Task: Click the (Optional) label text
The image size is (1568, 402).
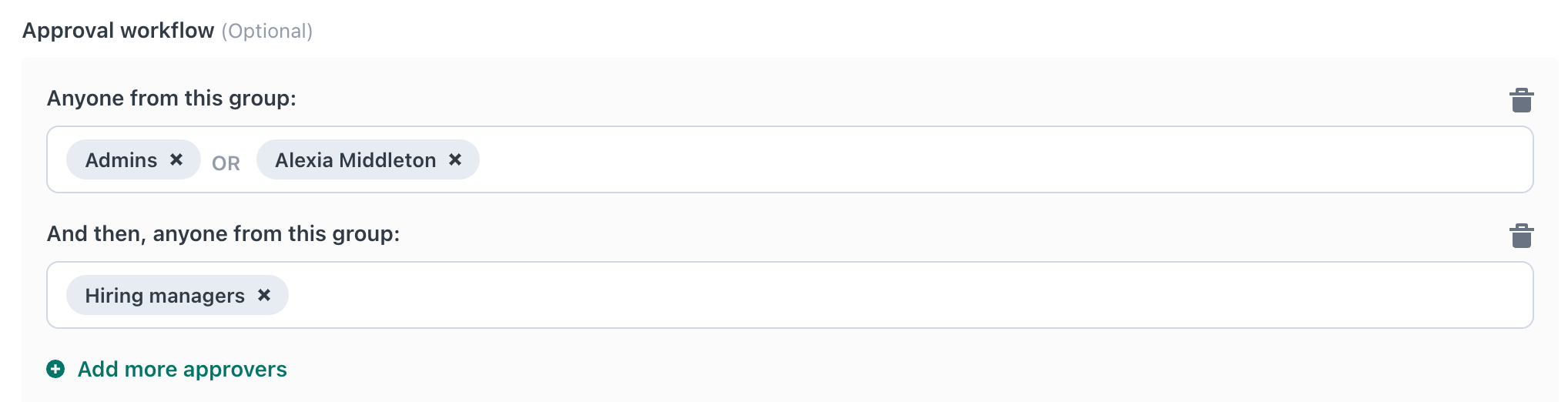Action: click(x=267, y=32)
